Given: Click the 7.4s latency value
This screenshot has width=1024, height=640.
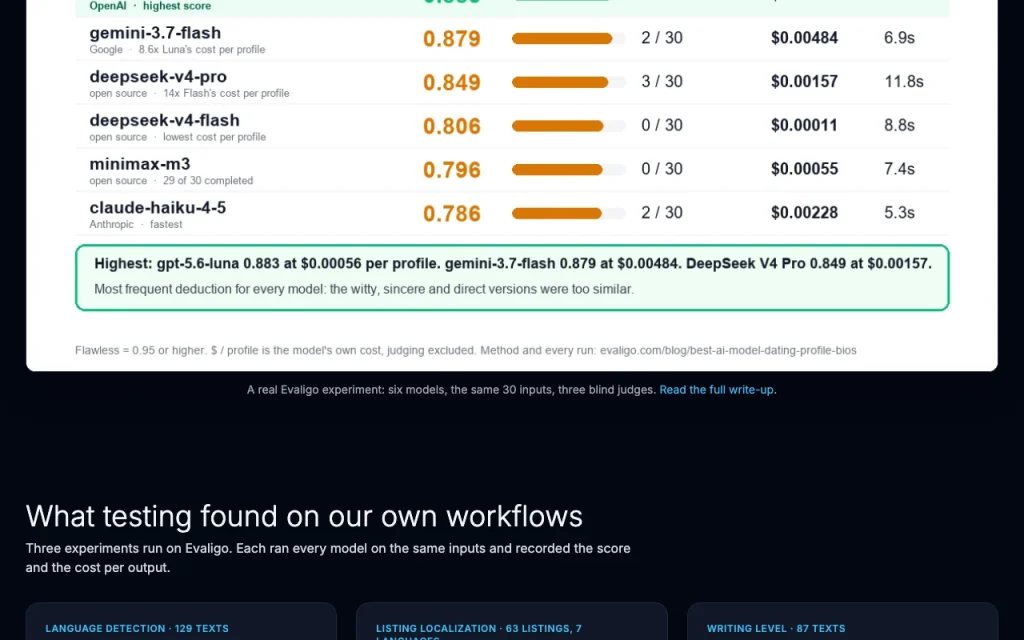Looking at the screenshot, I should 899,169.
